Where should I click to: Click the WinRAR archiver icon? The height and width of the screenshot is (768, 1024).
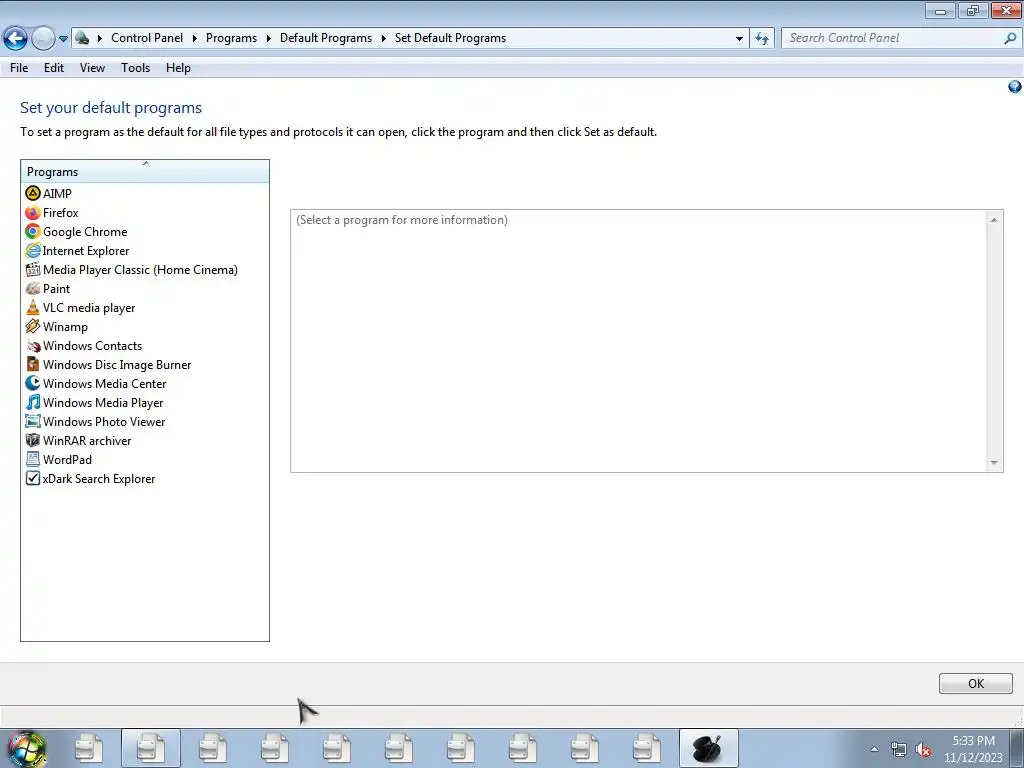(x=33, y=440)
